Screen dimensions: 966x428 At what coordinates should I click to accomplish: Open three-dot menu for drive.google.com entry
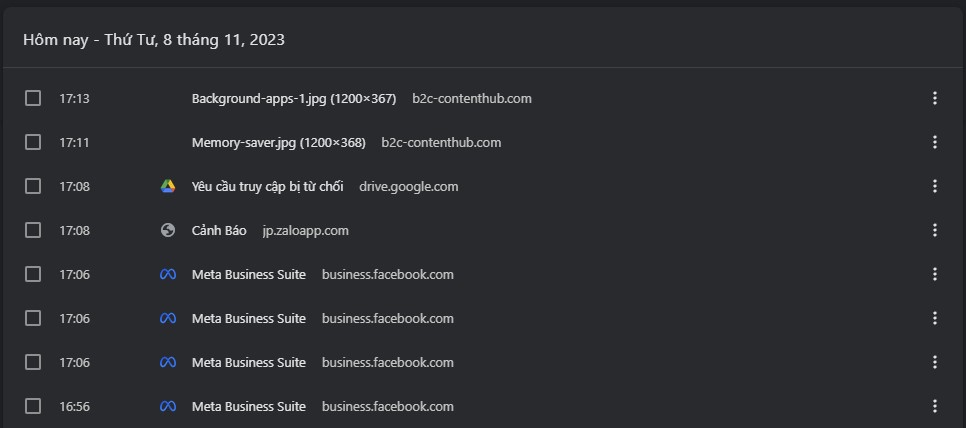tap(935, 186)
